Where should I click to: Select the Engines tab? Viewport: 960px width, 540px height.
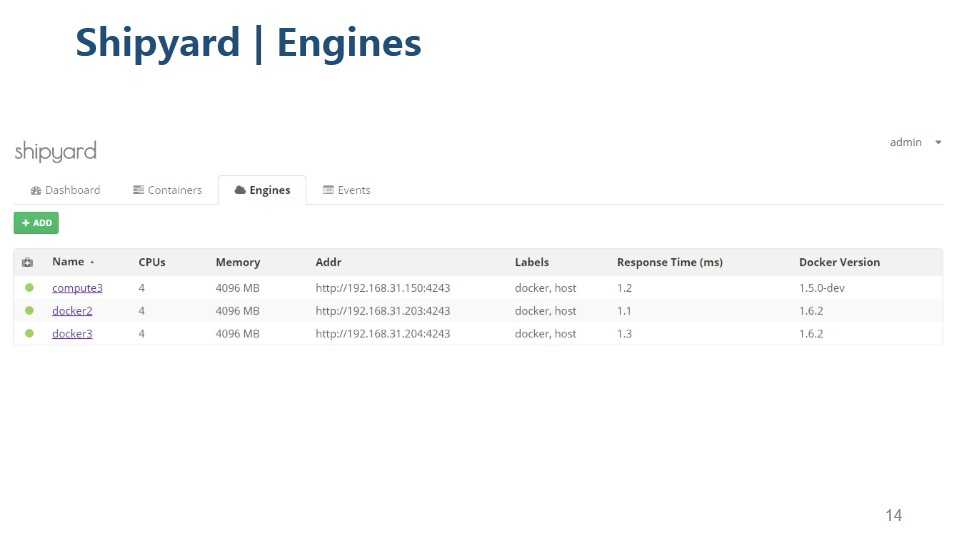tap(262, 190)
